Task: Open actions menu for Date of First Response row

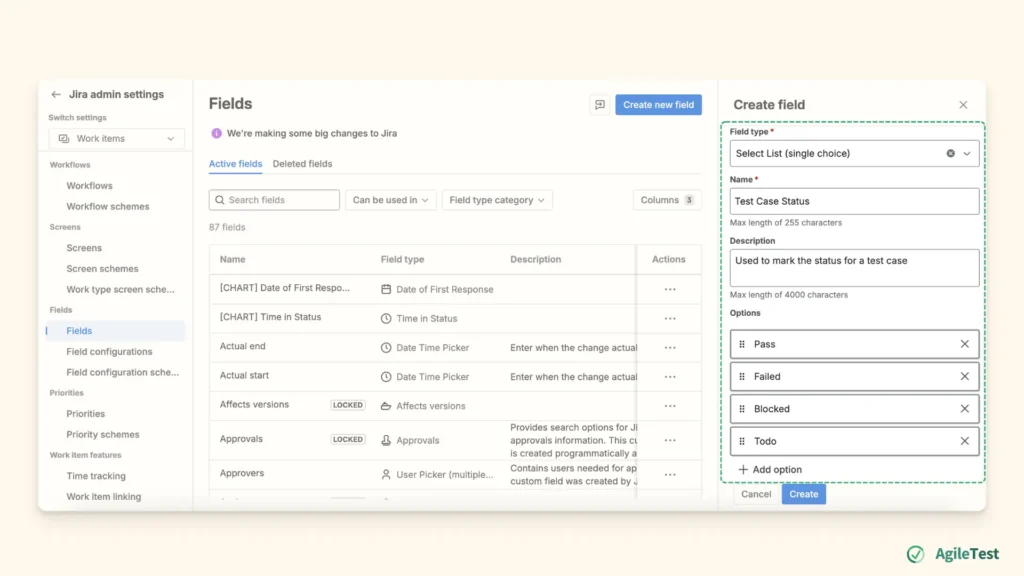Action: point(670,289)
